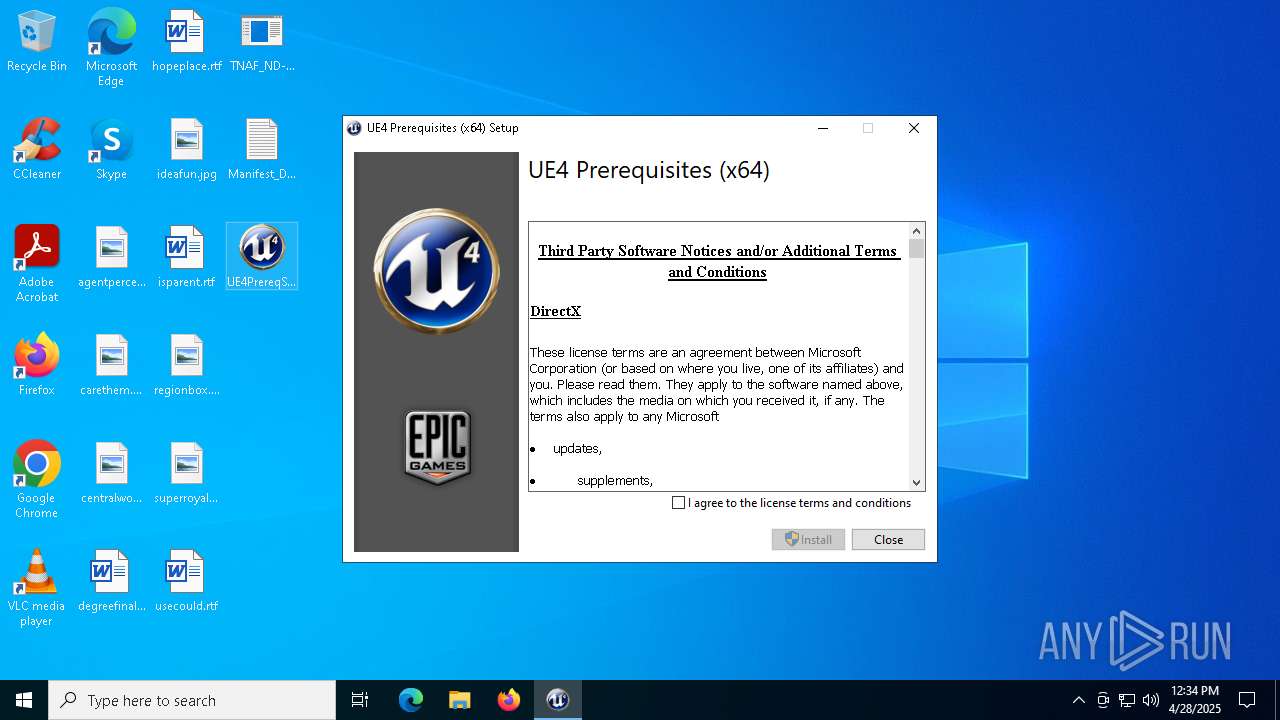
Task: Select the regionbox image file
Action: [x=186, y=366]
